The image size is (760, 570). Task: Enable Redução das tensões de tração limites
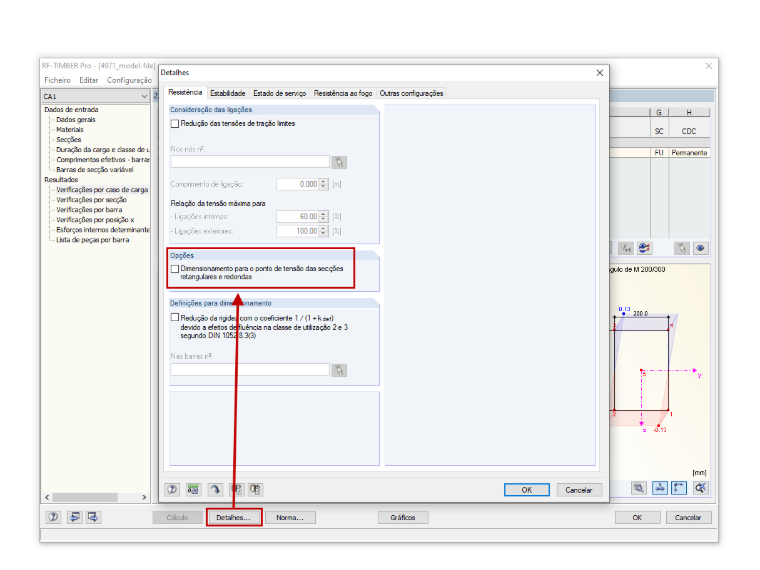coord(175,124)
